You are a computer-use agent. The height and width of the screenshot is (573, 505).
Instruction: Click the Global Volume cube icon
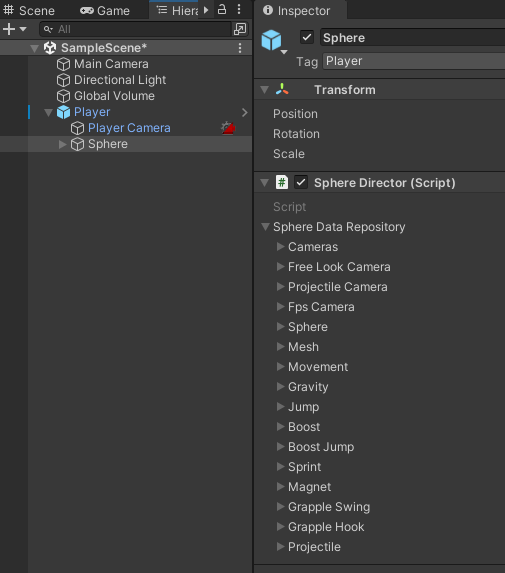pyautogui.click(x=63, y=96)
